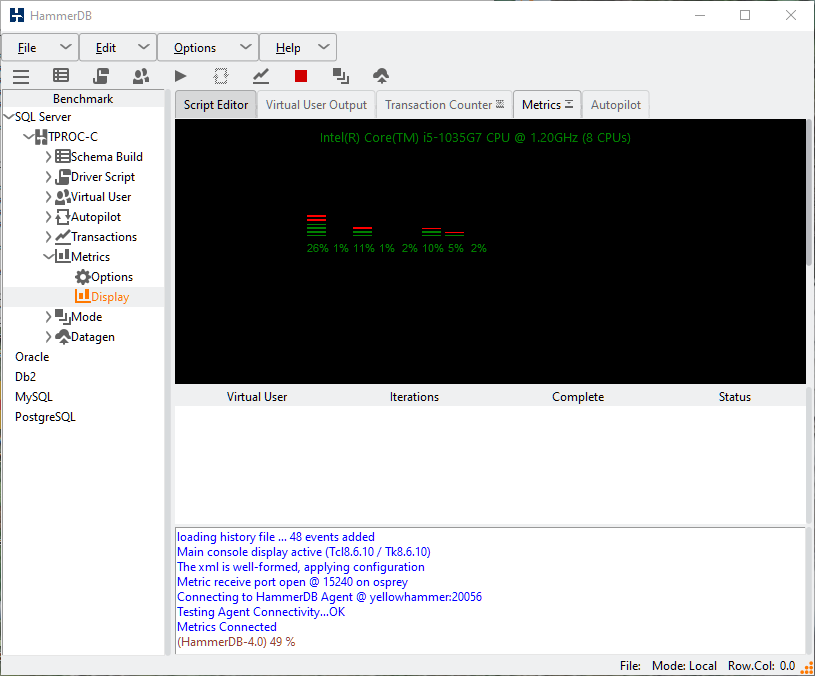This screenshot has width=815, height=676.
Task: Select the Options item under Metrics
Action: [x=112, y=277]
